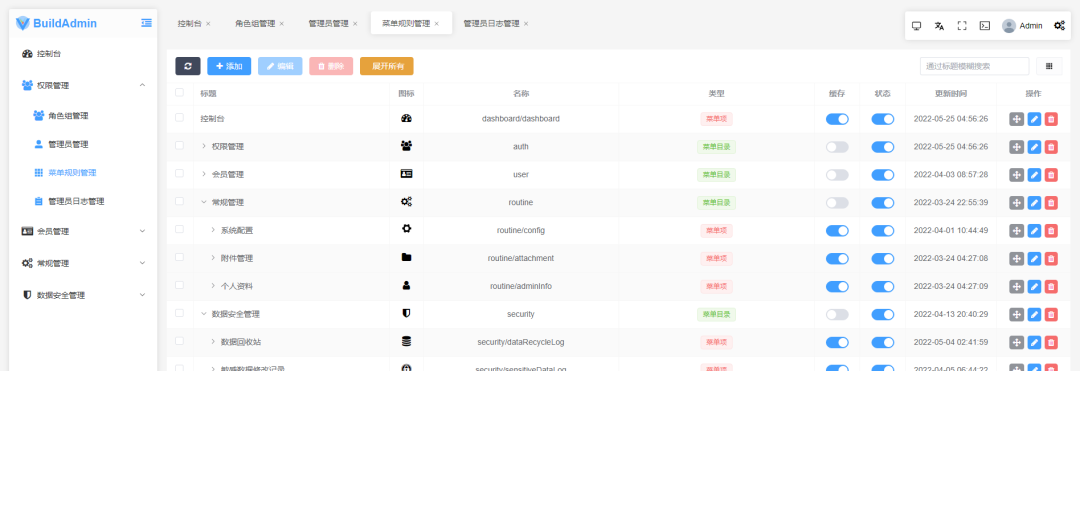This screenshot has height=530, width=1080.
Task: Toggle status switch for user row
Action: [883, 175]
